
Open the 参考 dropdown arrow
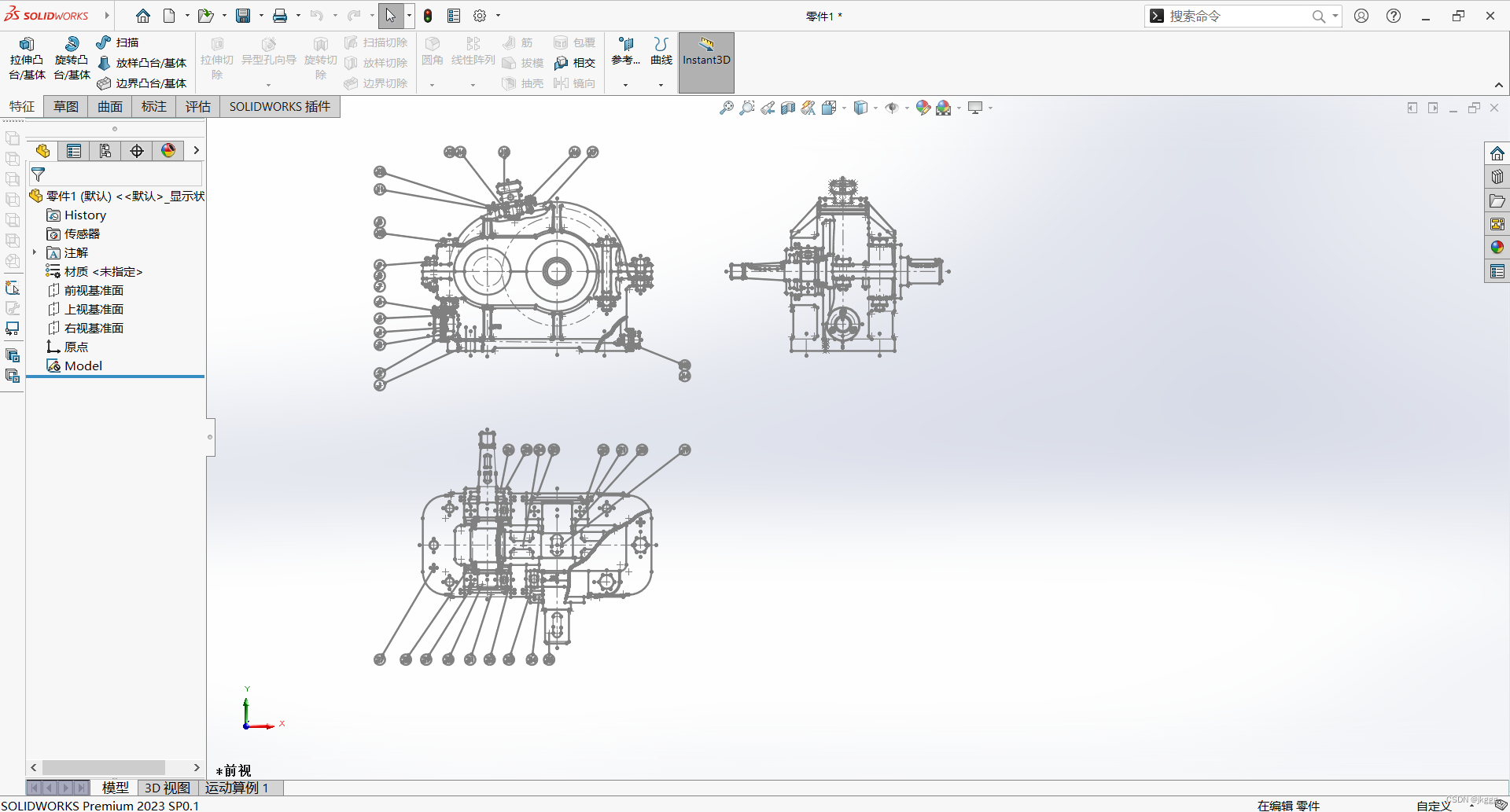[626, 84]
